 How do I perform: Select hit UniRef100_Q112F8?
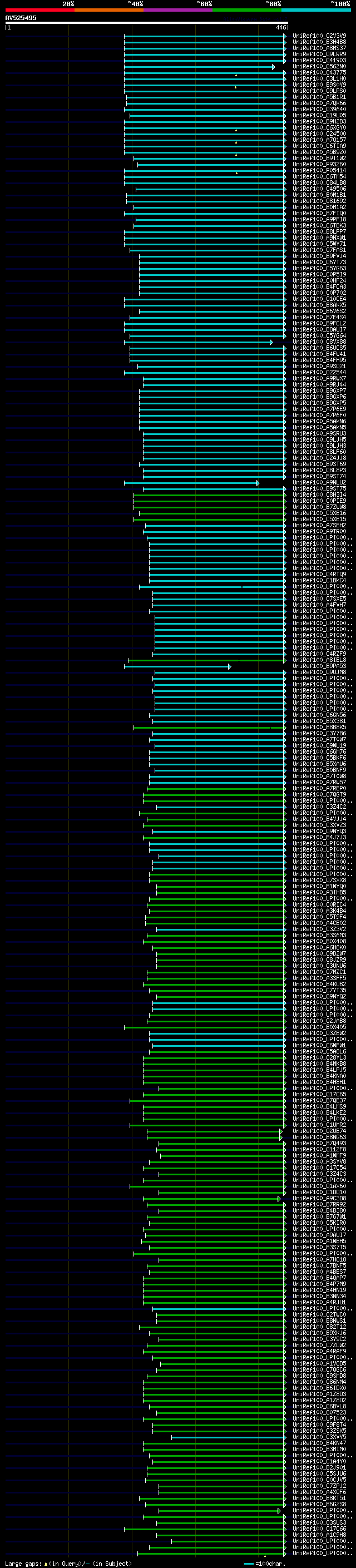(x=319, y=1150)
